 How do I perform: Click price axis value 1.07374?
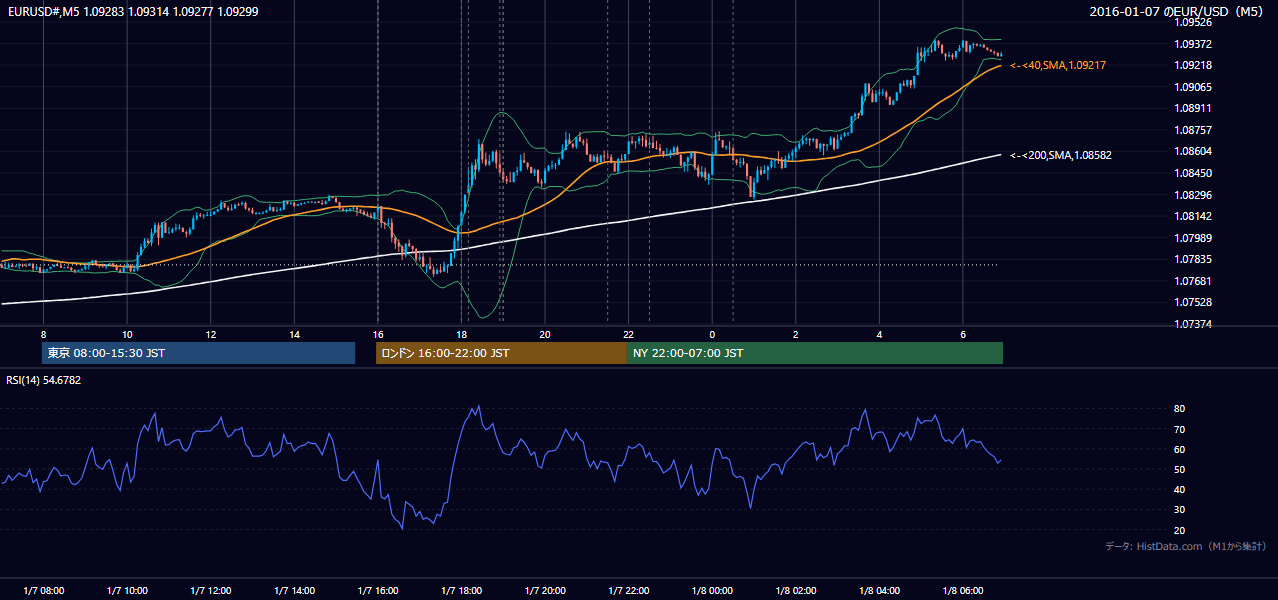coord(1193,324)
